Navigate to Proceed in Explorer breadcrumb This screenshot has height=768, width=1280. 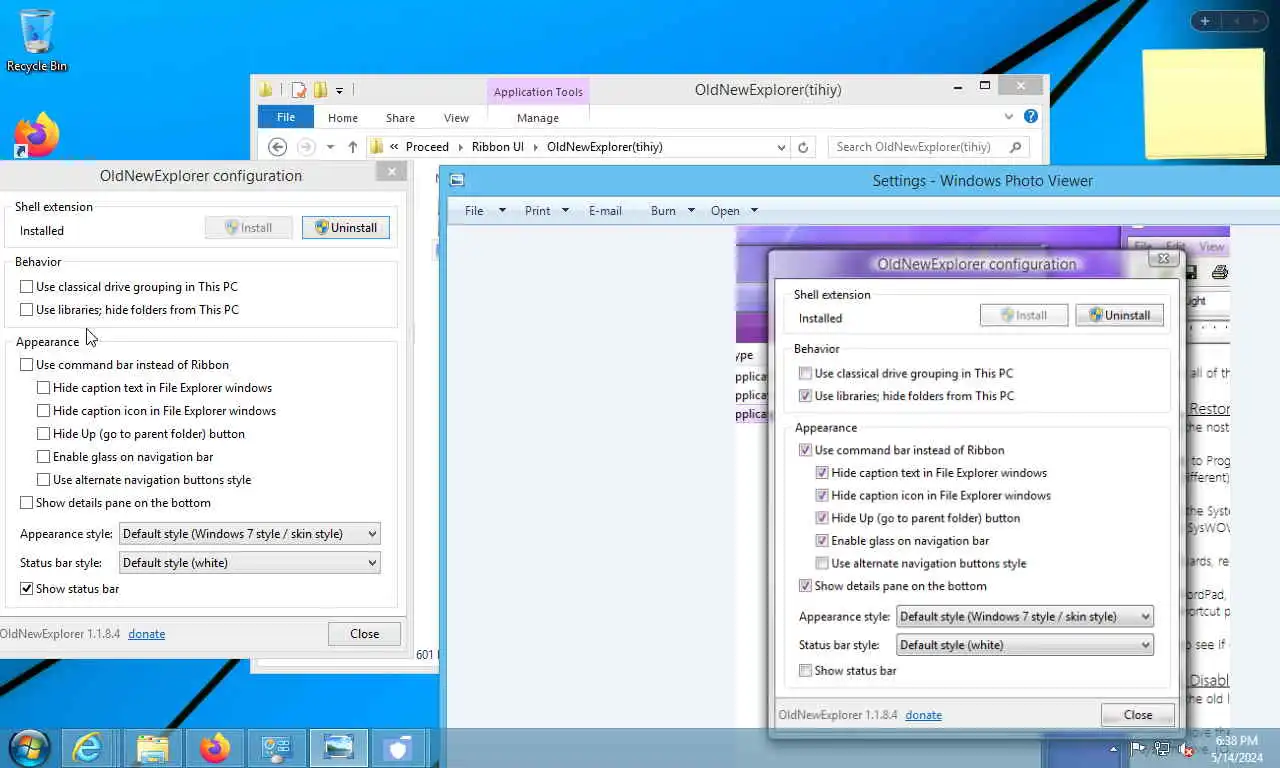coord(427,147)
